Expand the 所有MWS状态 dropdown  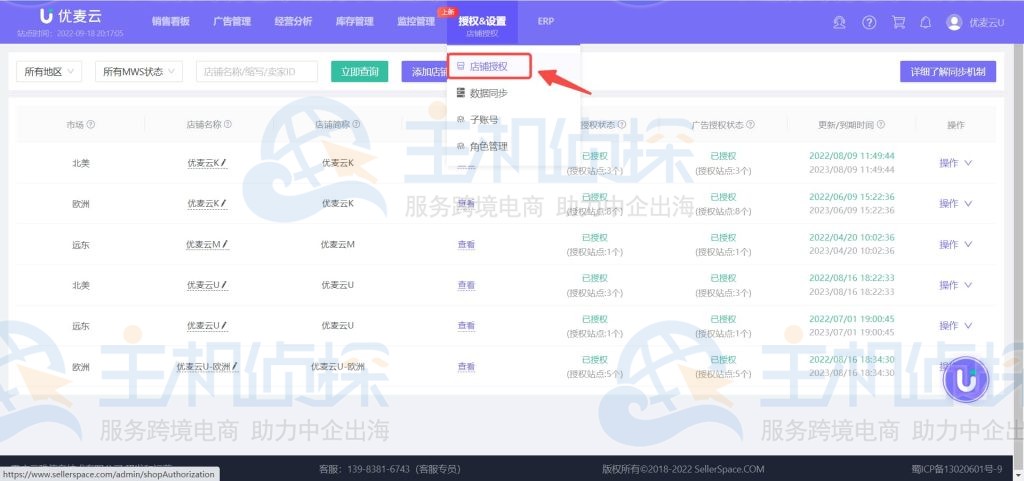tap(138, 72)
